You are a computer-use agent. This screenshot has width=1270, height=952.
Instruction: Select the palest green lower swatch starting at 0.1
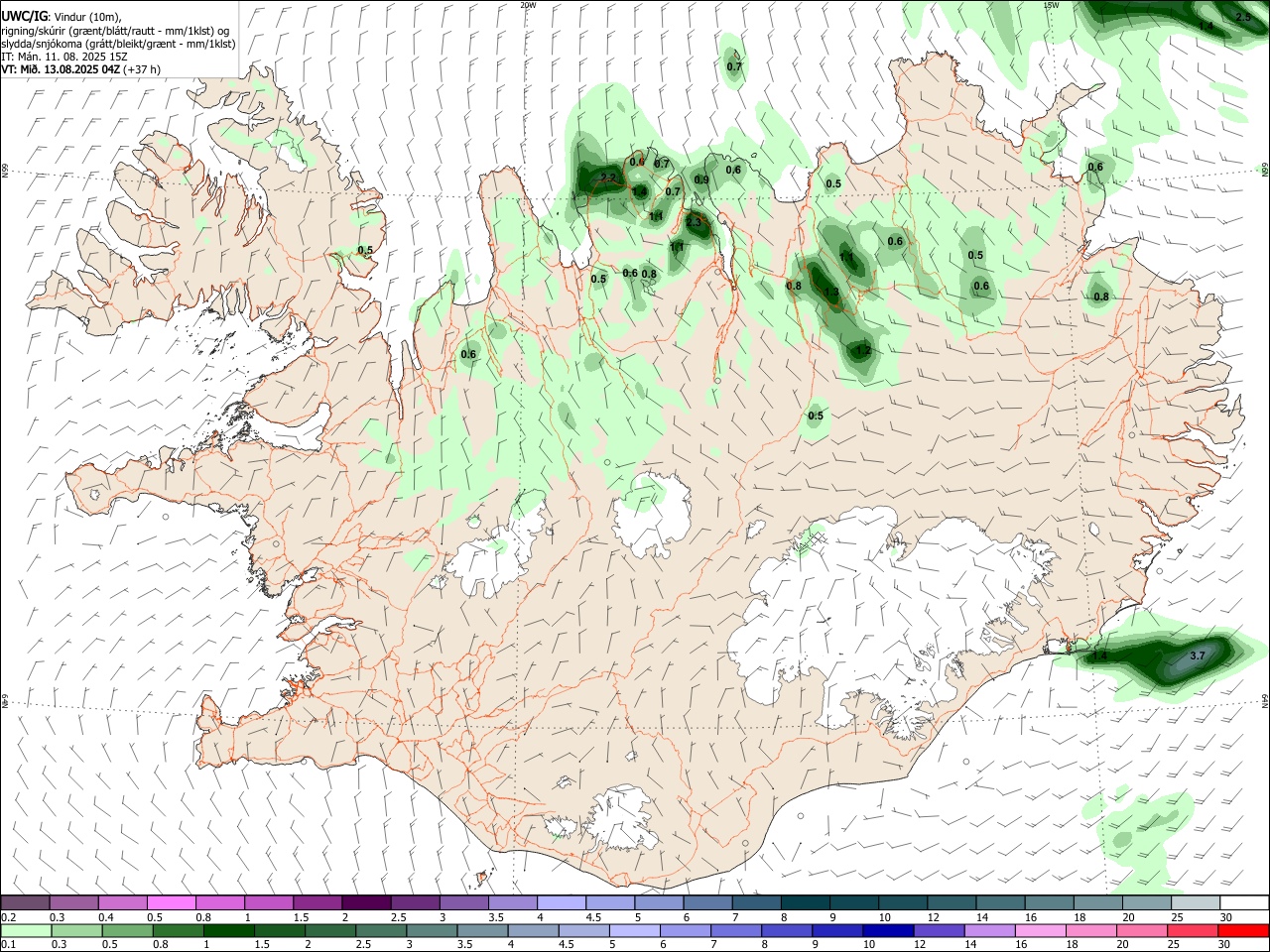tap(26, 930)
